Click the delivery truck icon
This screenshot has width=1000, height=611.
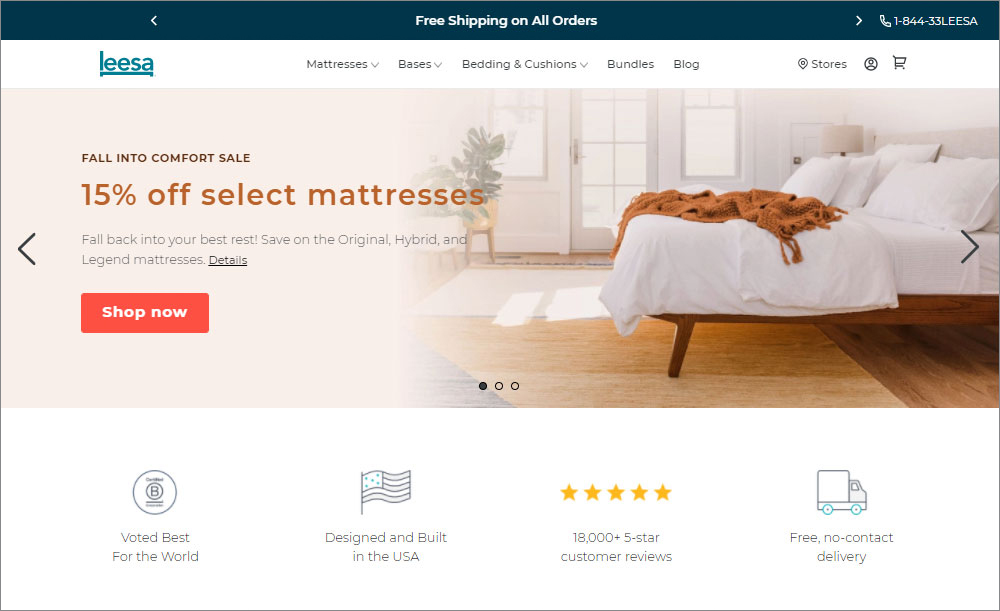point(842,492)
